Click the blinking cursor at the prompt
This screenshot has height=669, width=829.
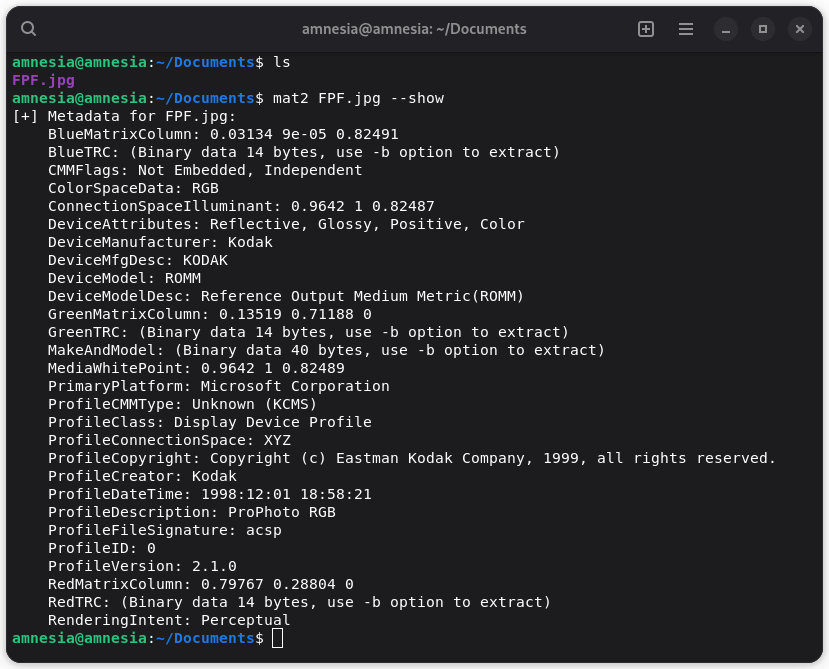(x=277, y=637)
